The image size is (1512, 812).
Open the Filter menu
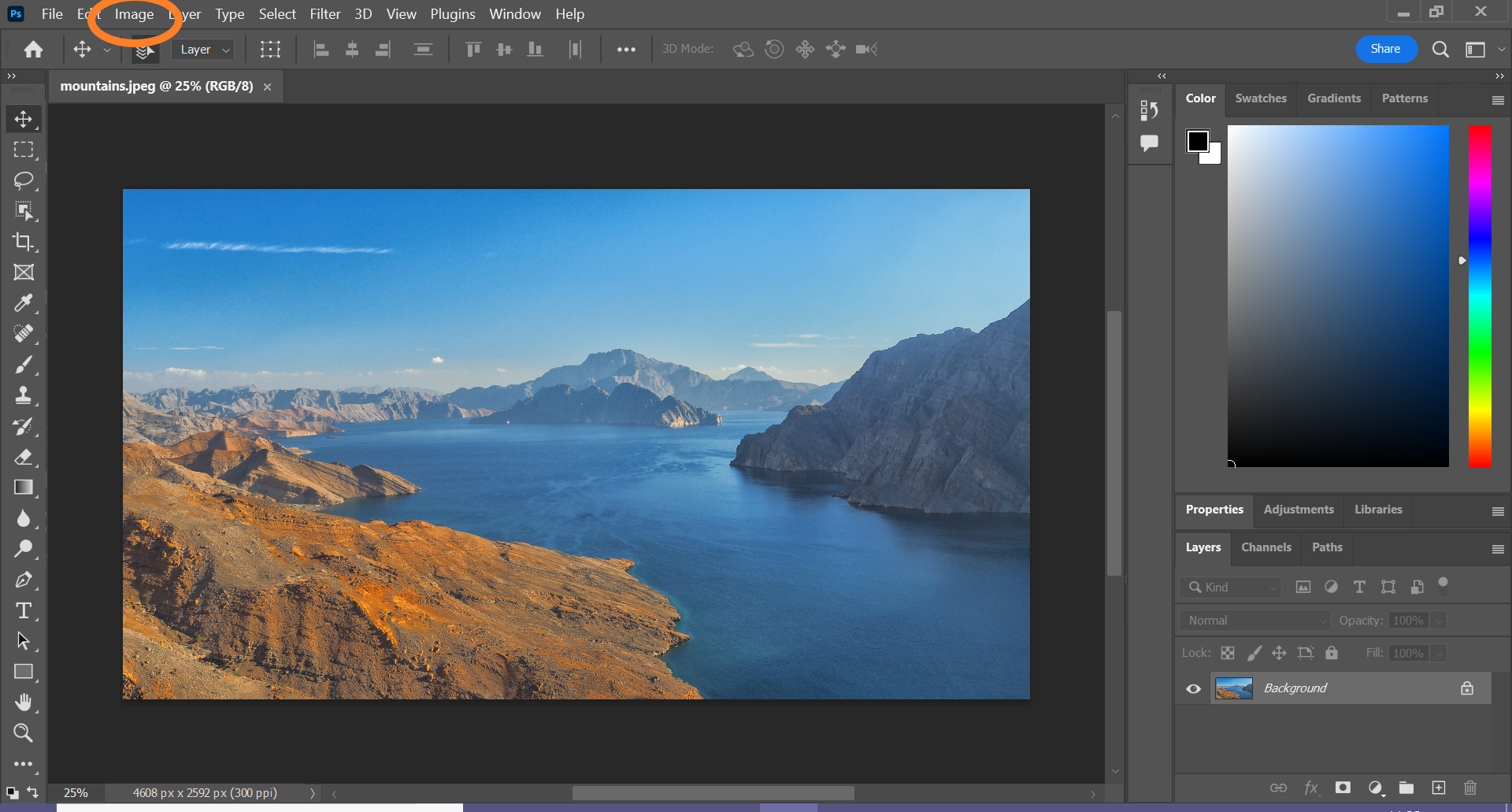tap(325, 14)
